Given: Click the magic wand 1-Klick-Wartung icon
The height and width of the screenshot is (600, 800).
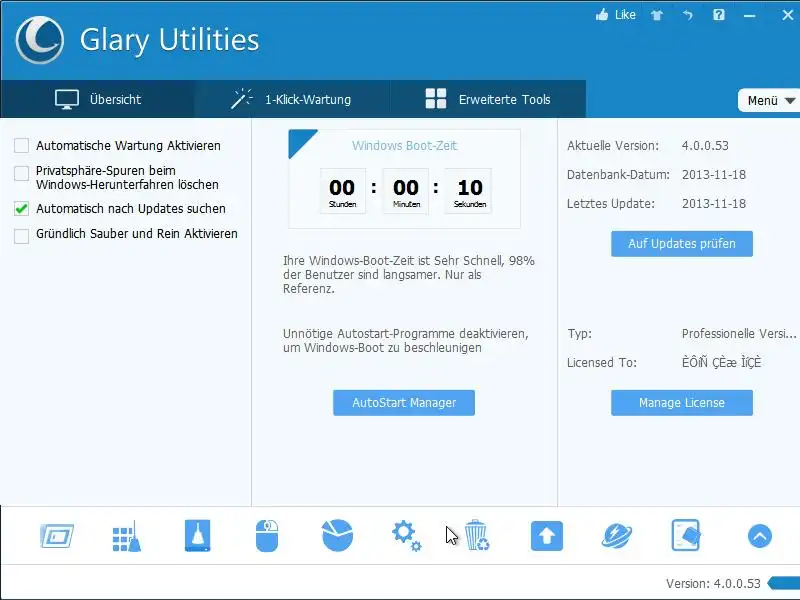Looking at the screenshot, I should coord(241,99).
